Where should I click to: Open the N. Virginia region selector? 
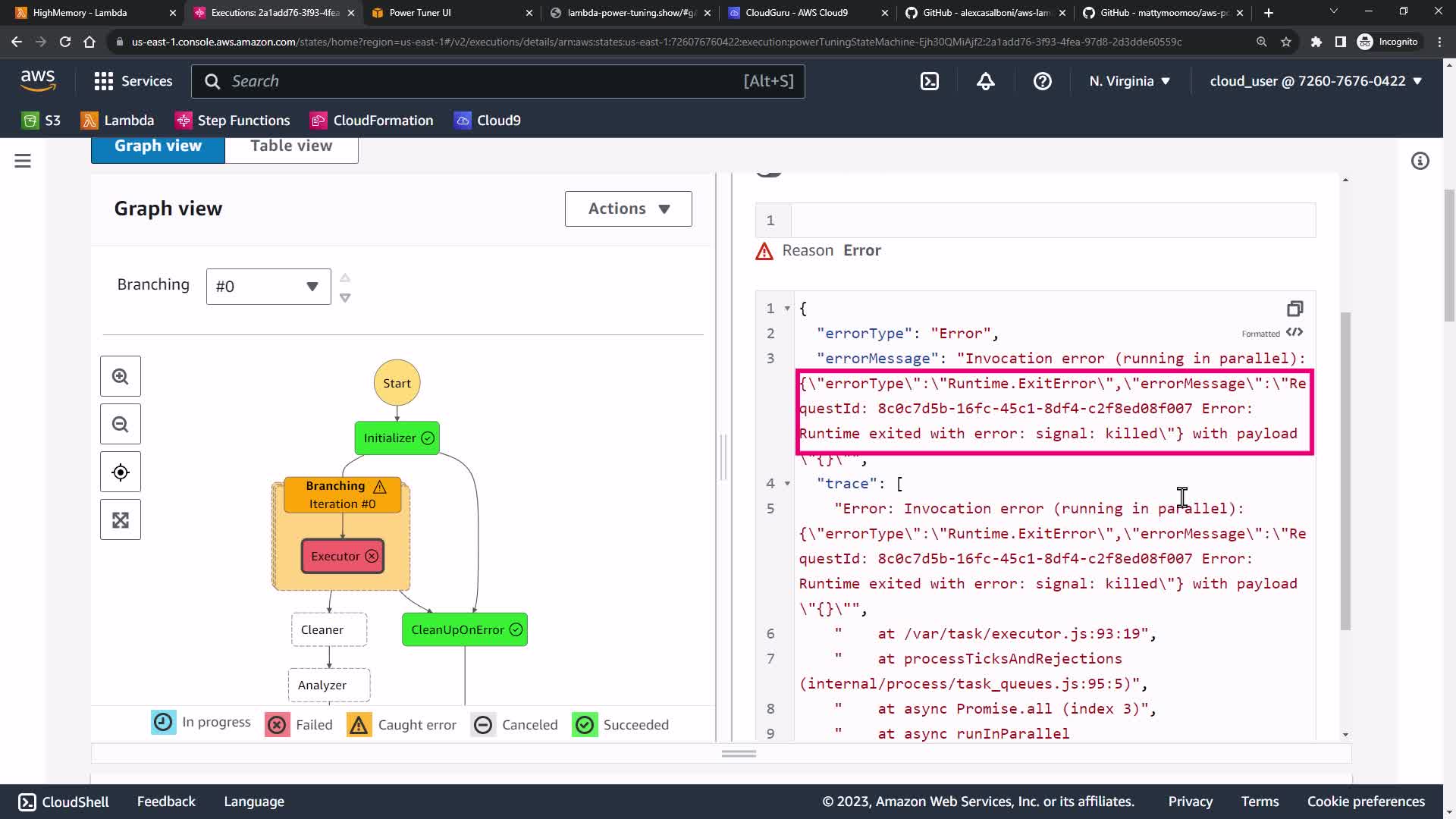pyautogui.click(x=1129, y=81)
